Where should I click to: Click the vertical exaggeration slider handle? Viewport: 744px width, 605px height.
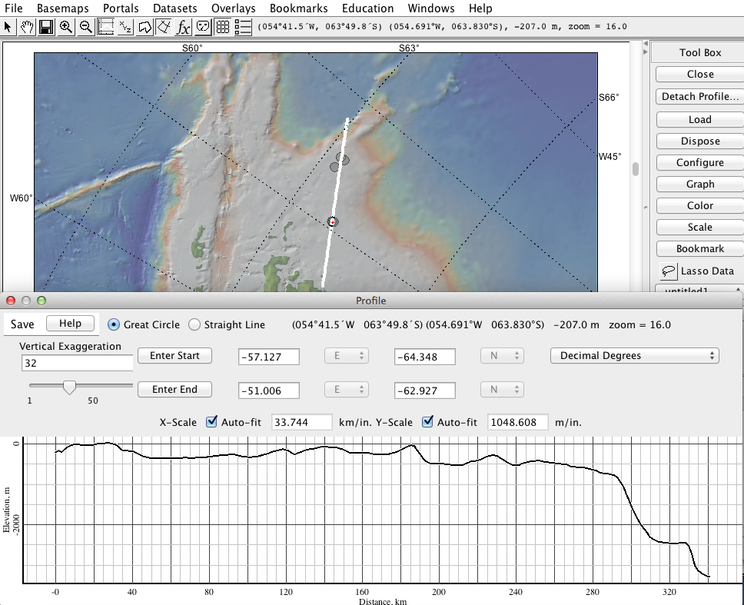point(69,387)
